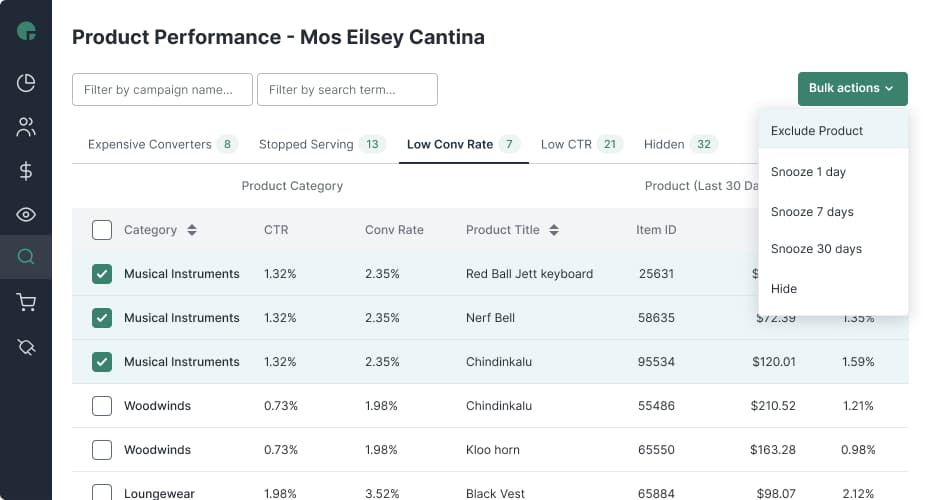
Task: Sort table by Category arrows
Action: (191, 230)
